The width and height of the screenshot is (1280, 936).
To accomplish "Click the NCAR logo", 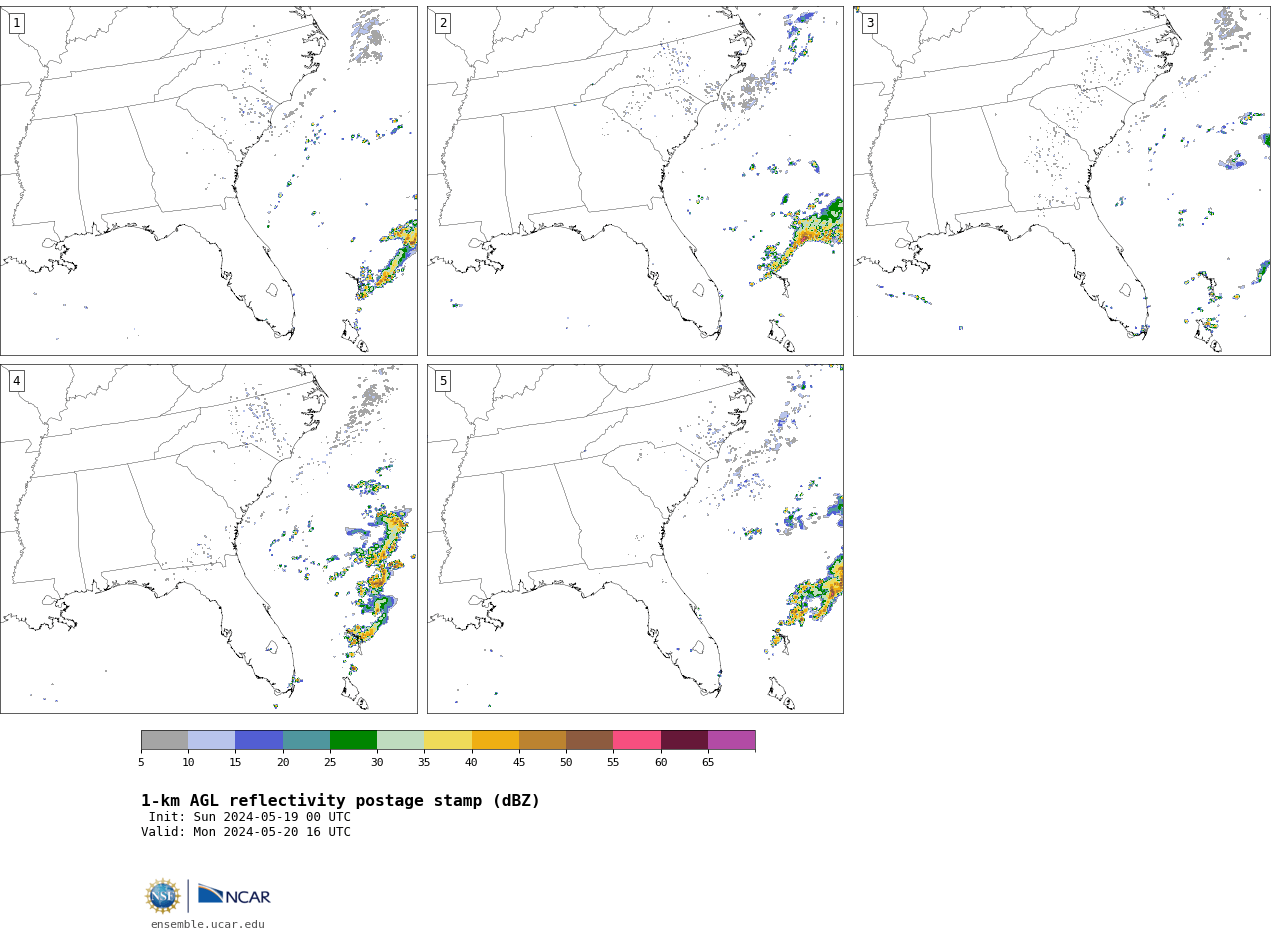I will (x=234, y=896).
